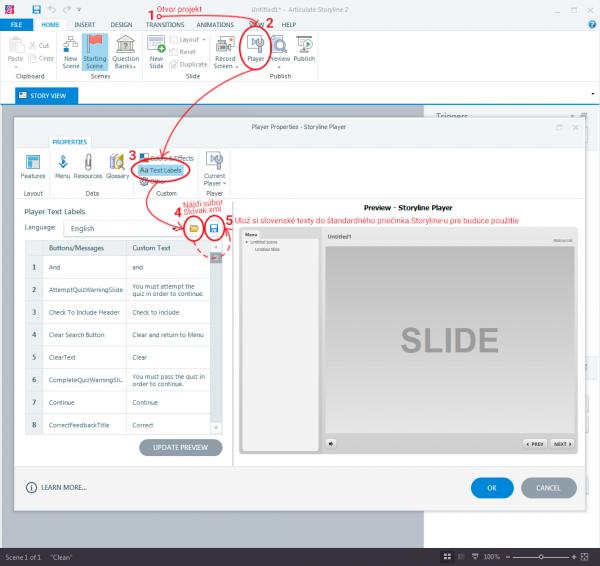Duplicate the selected slide

pyautogui.click(x=189, y=64)
